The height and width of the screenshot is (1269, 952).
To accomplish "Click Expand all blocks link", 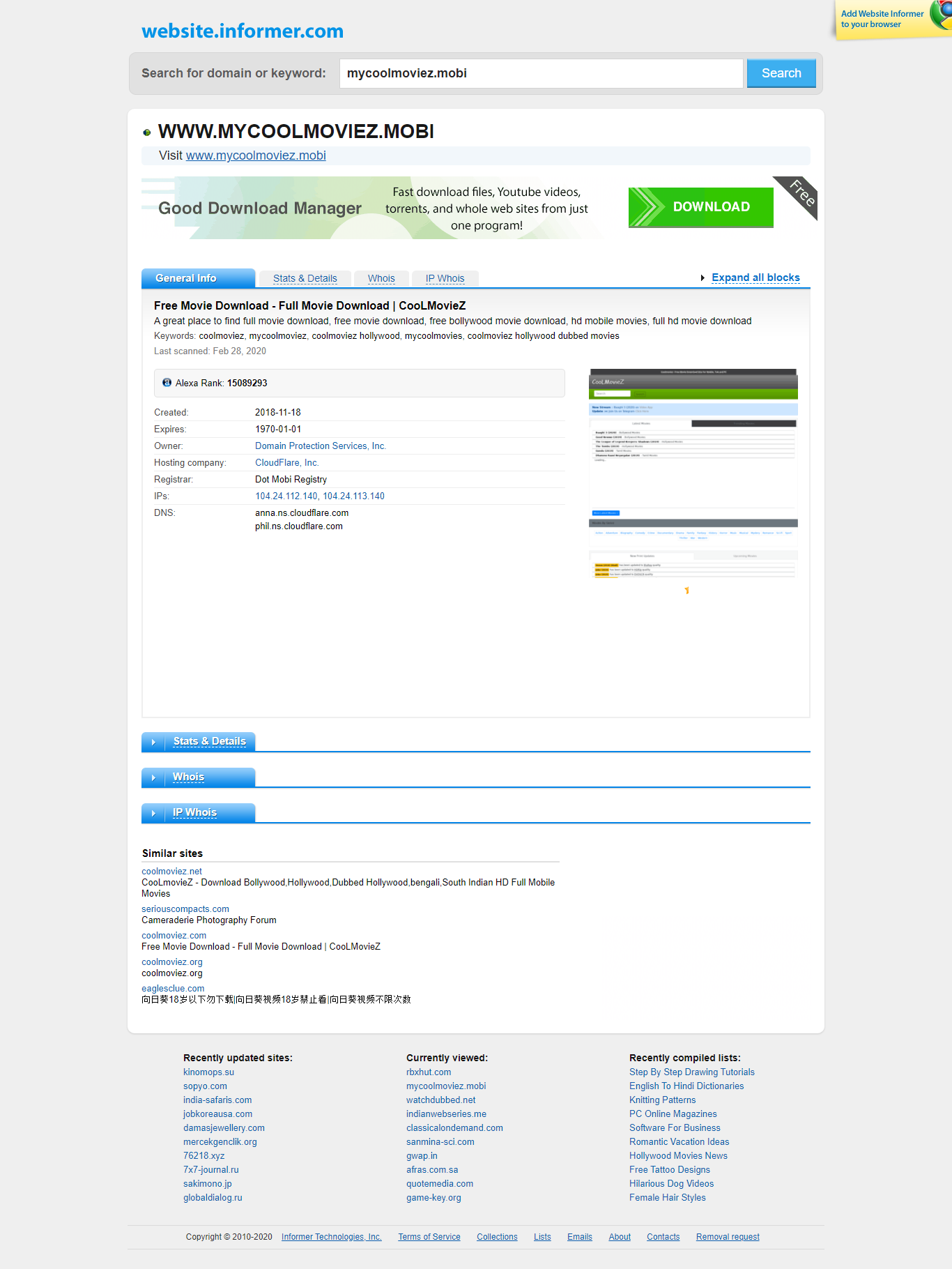I will click(x=755, y=278).
